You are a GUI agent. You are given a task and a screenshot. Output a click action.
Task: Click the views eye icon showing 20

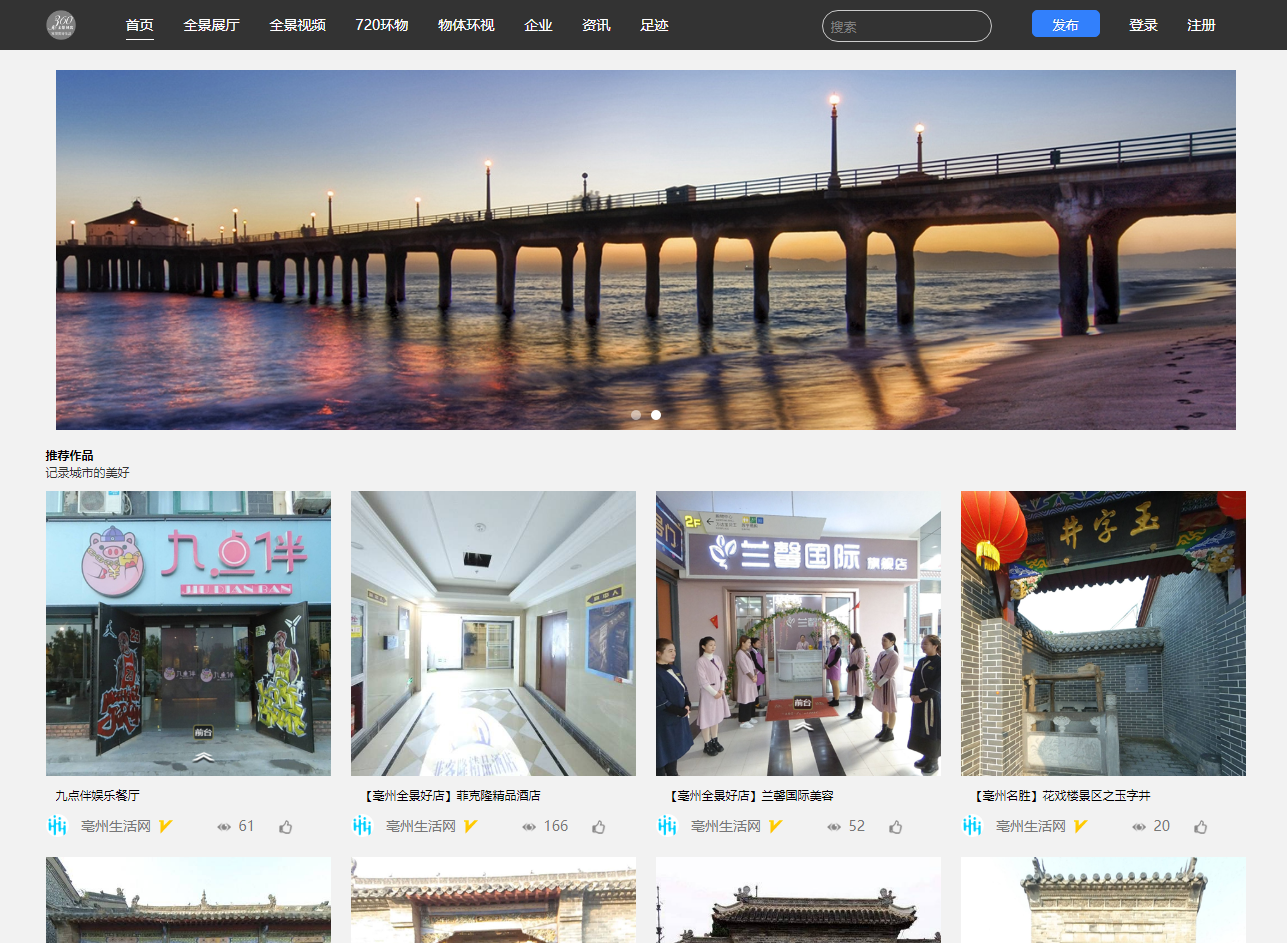[1139, 827]
